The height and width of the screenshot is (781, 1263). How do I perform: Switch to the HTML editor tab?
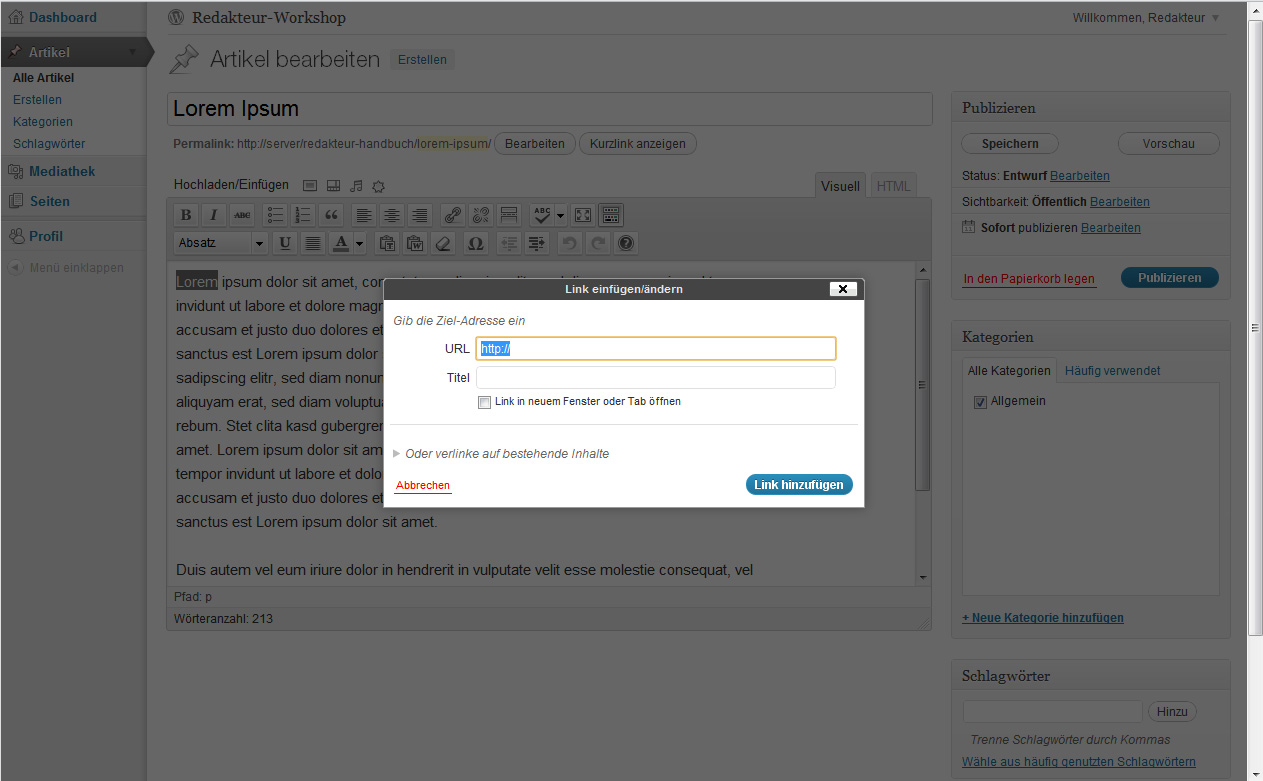[x=893, y=186]
